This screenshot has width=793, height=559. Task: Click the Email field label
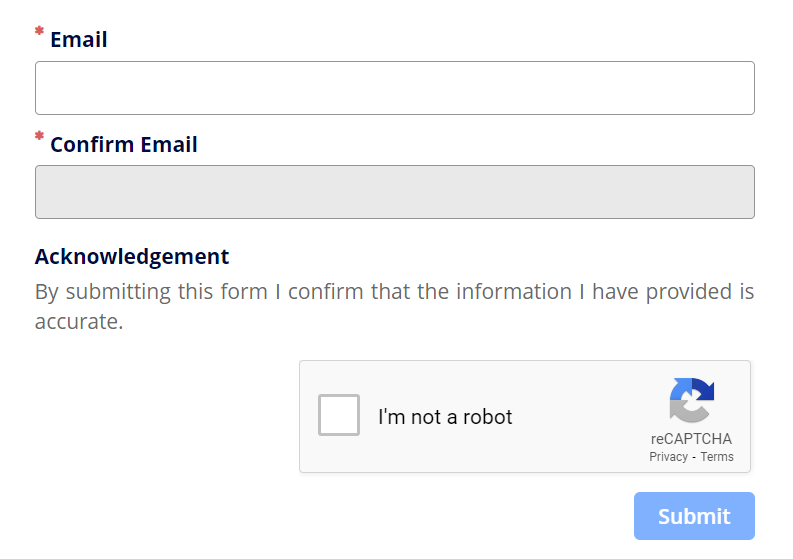(x=79, y=40)
